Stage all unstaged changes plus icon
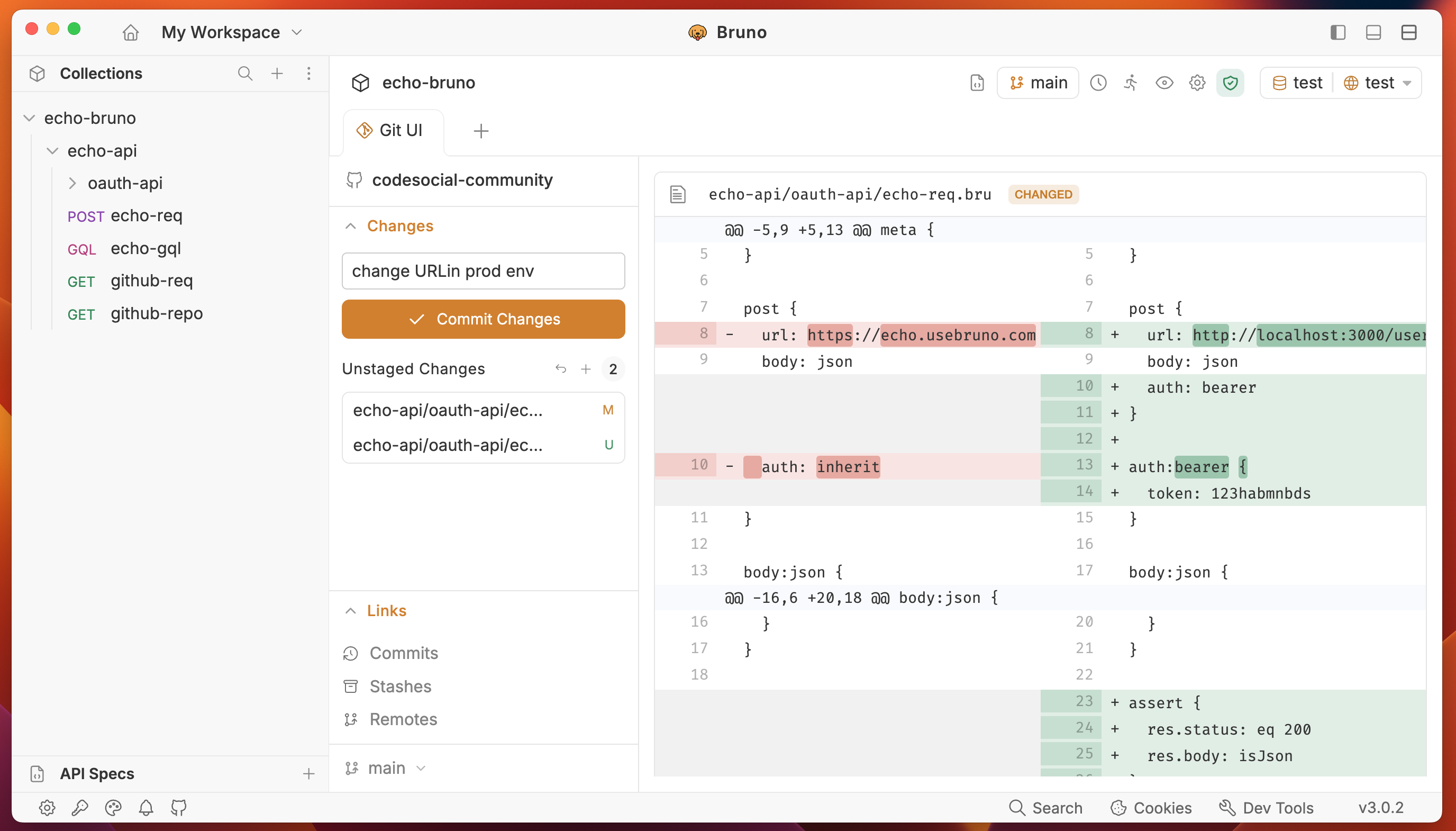1456x831 pixels. point(586,369)
